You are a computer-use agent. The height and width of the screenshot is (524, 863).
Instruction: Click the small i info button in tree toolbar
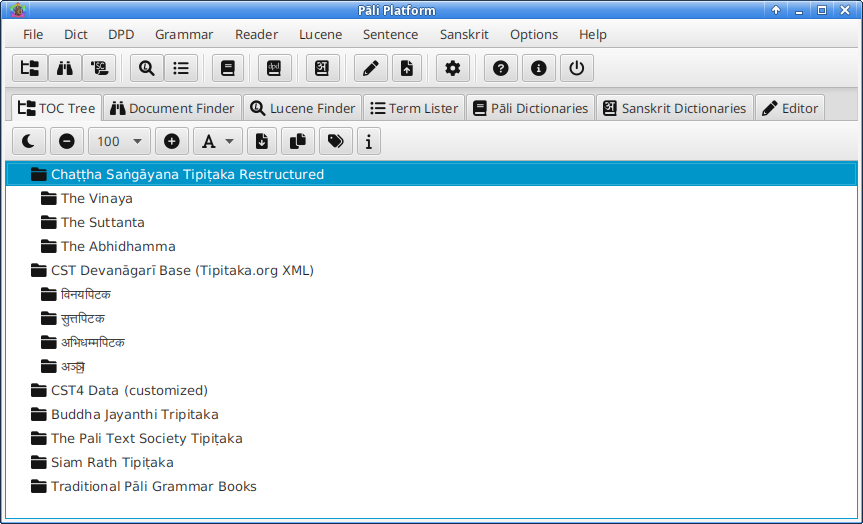coord(369,141)
